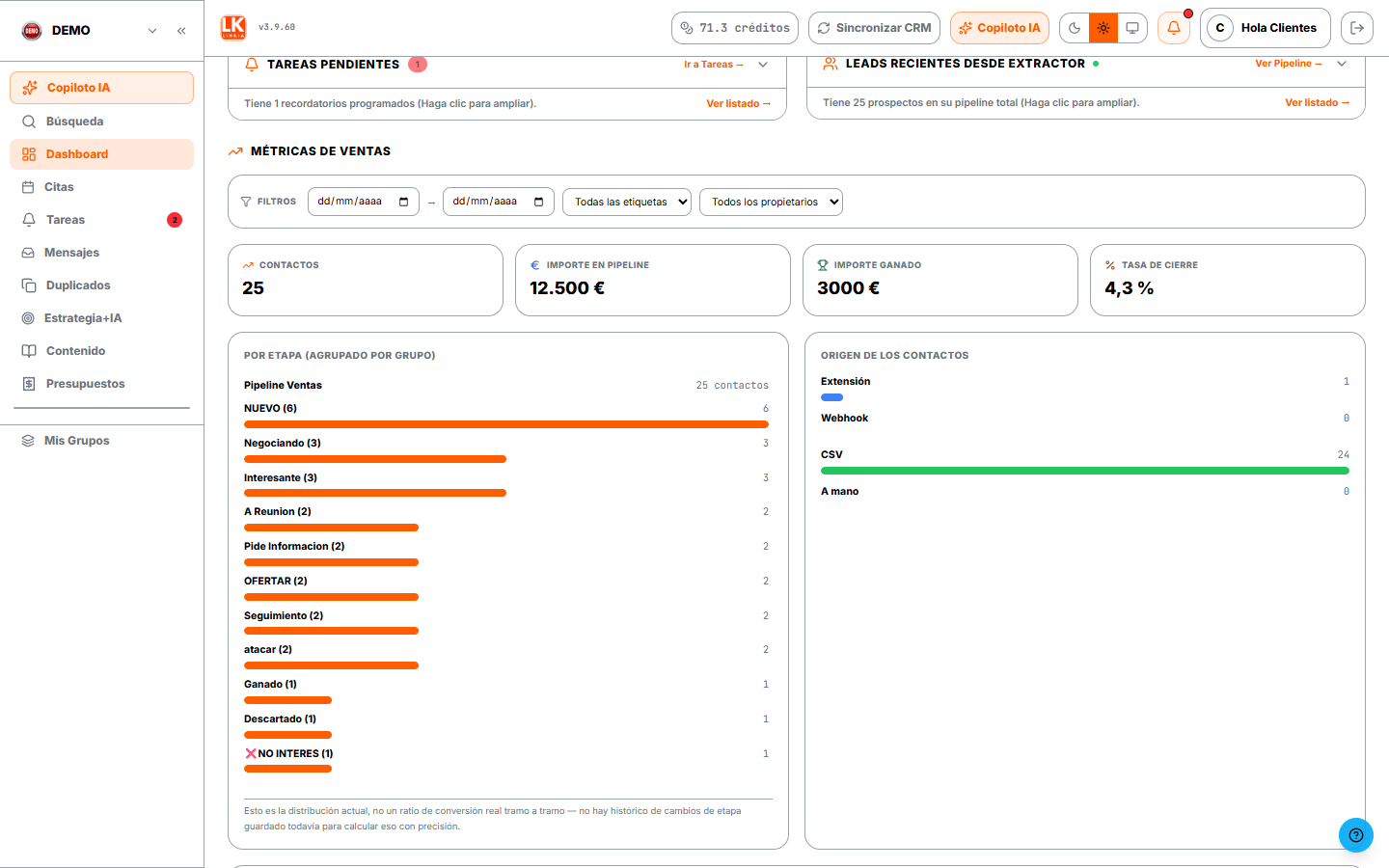Click the Leads Recientes people icon

(x=830, y=64)
